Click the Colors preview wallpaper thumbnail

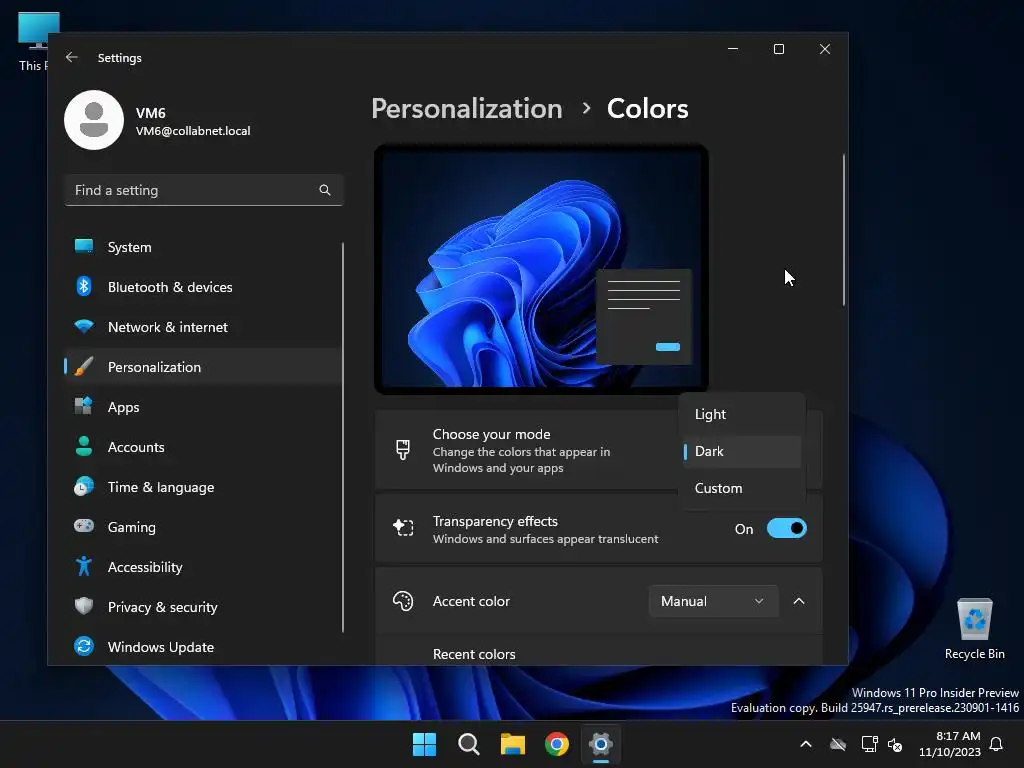(541, 269)
